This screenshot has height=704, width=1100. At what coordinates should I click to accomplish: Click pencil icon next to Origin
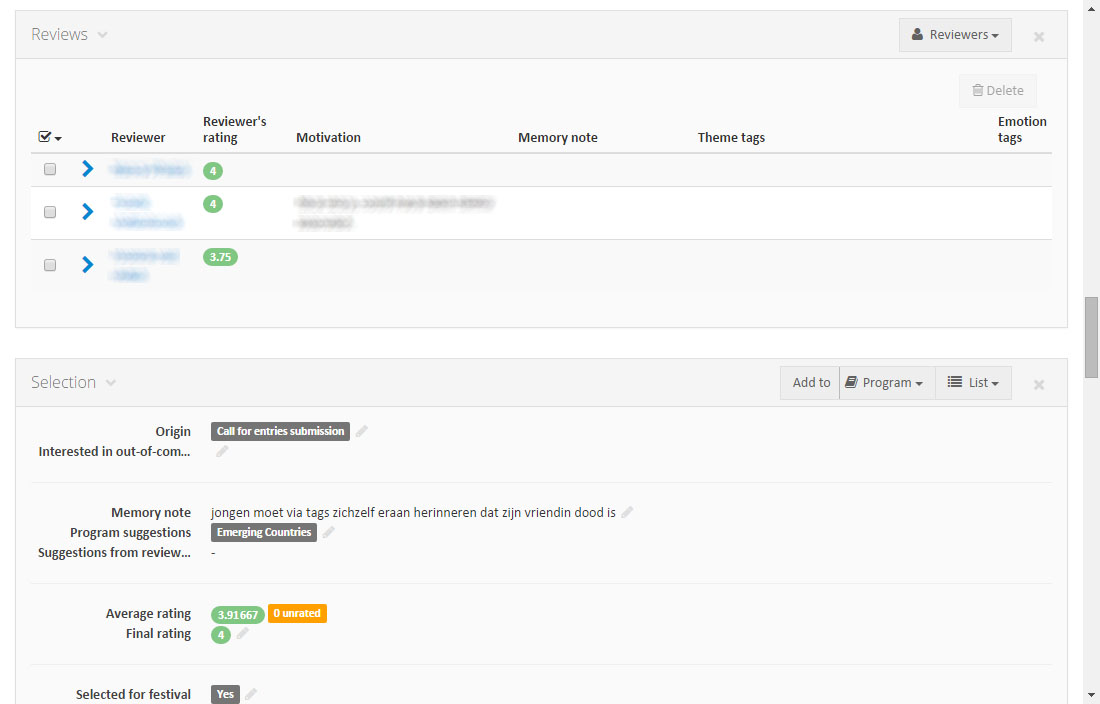pos(362,431)
